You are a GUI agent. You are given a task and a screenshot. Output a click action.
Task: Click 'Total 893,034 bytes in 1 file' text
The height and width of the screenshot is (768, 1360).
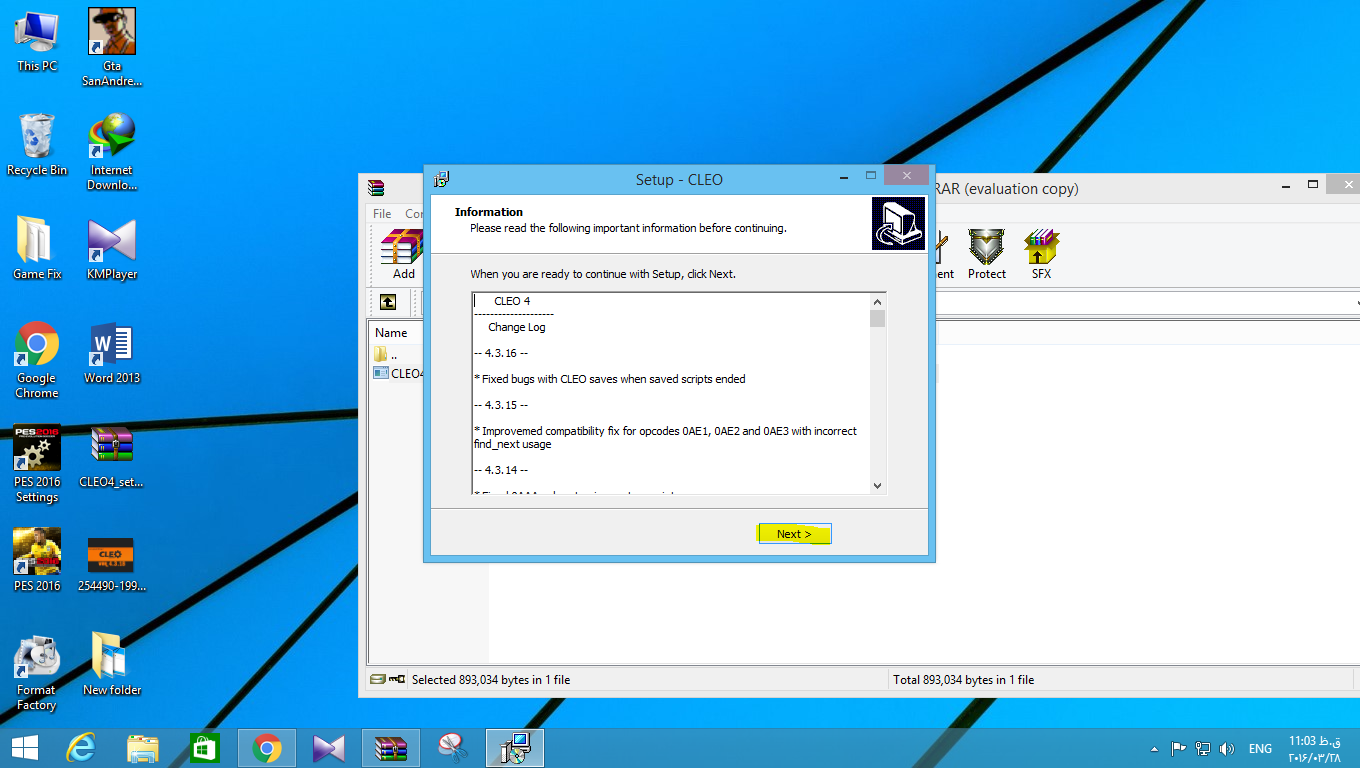click(x=964, y=680)
